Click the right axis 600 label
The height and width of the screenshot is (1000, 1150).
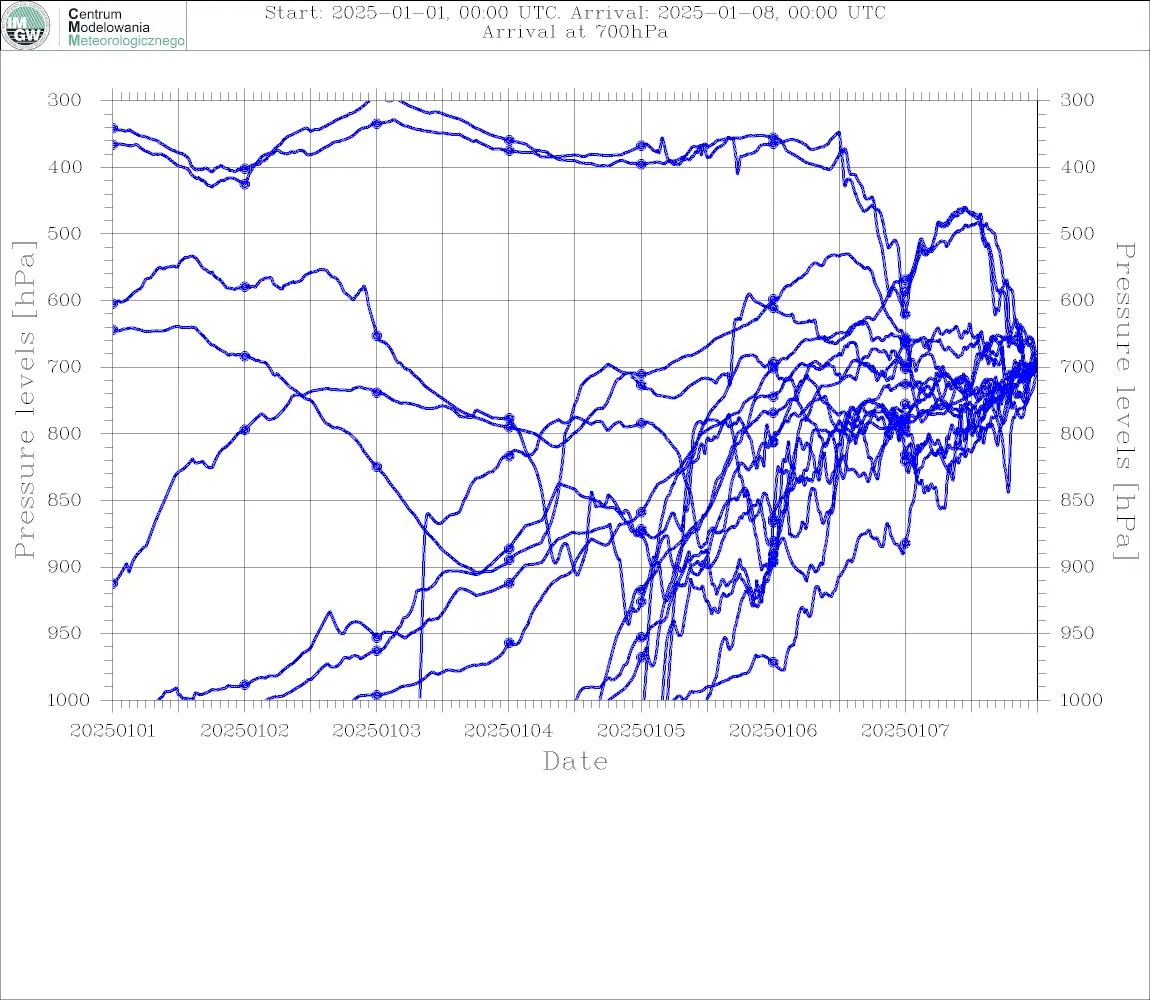(1077, 300)
